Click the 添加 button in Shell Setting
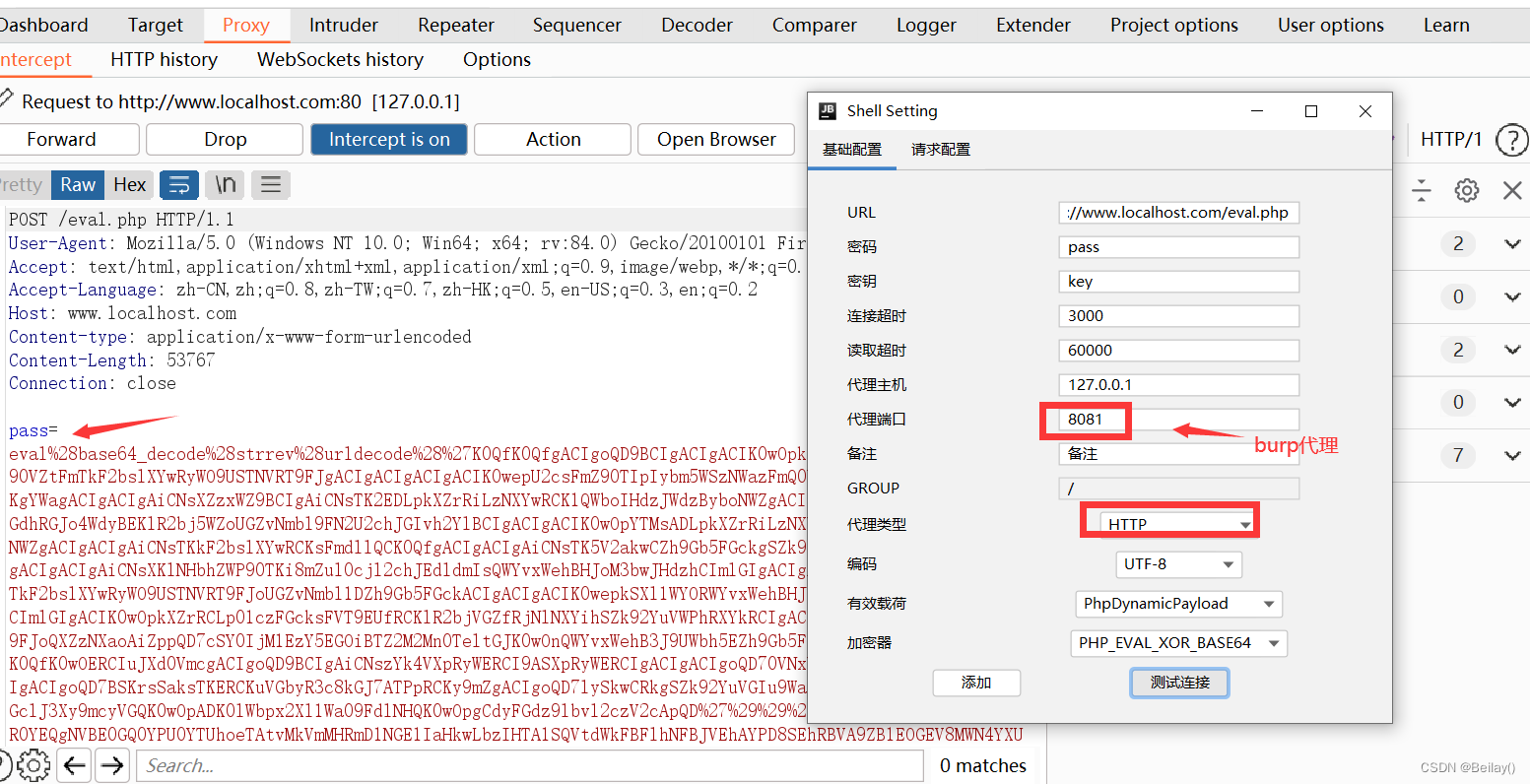Screen dimensions: 1530x784 976,683
